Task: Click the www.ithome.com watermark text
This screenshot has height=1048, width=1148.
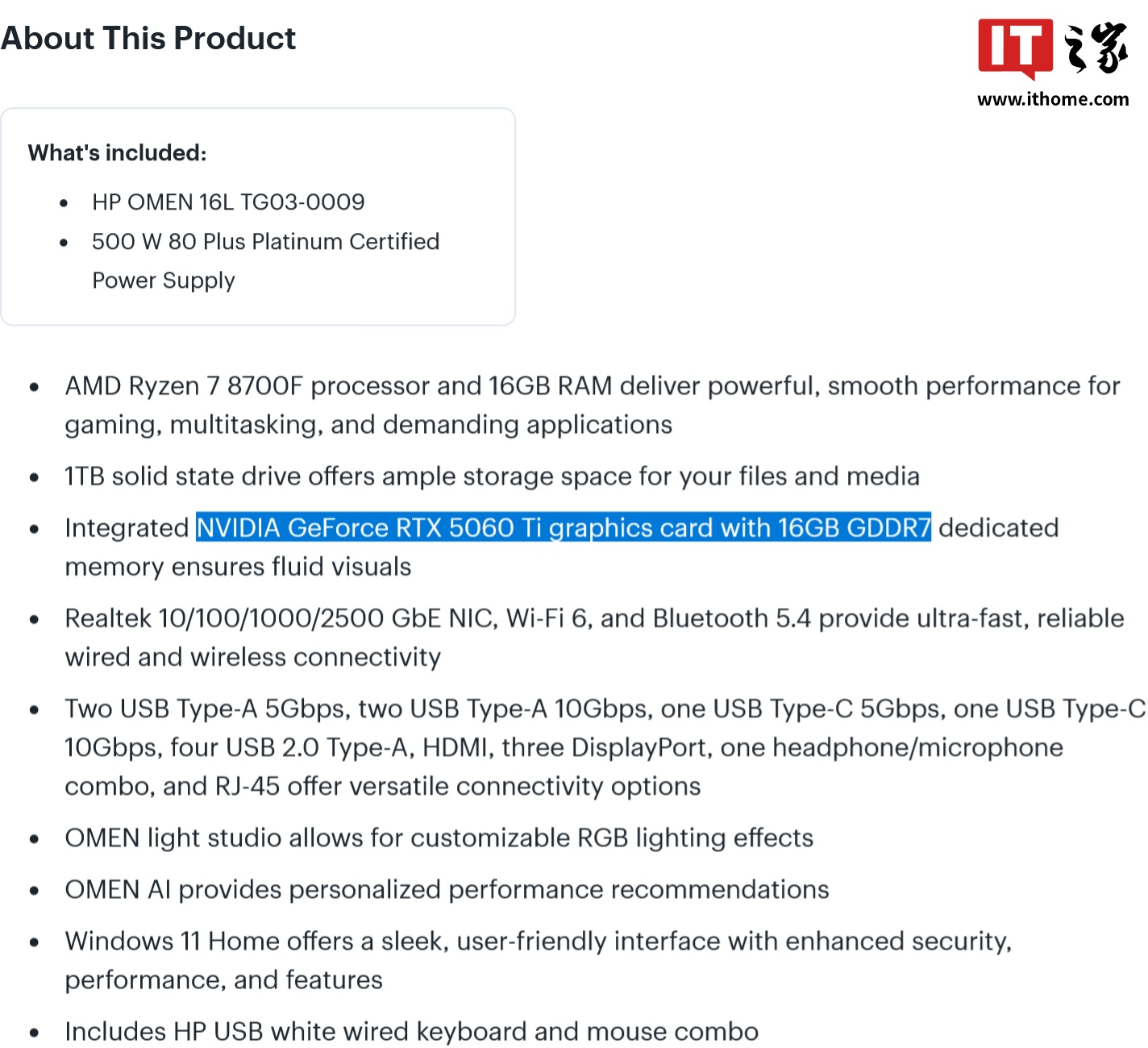Action: tap(1053, 99)
